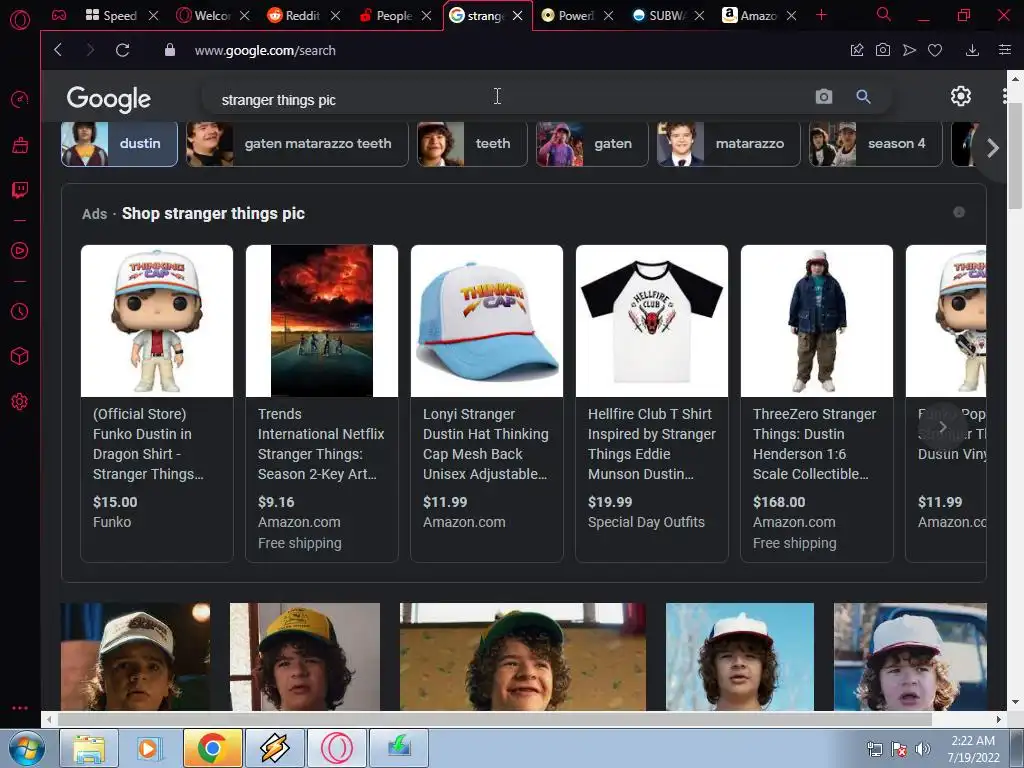Click the volume speaker tray icon
This screenshot has height=768, width=1024.
coord(922,749)
